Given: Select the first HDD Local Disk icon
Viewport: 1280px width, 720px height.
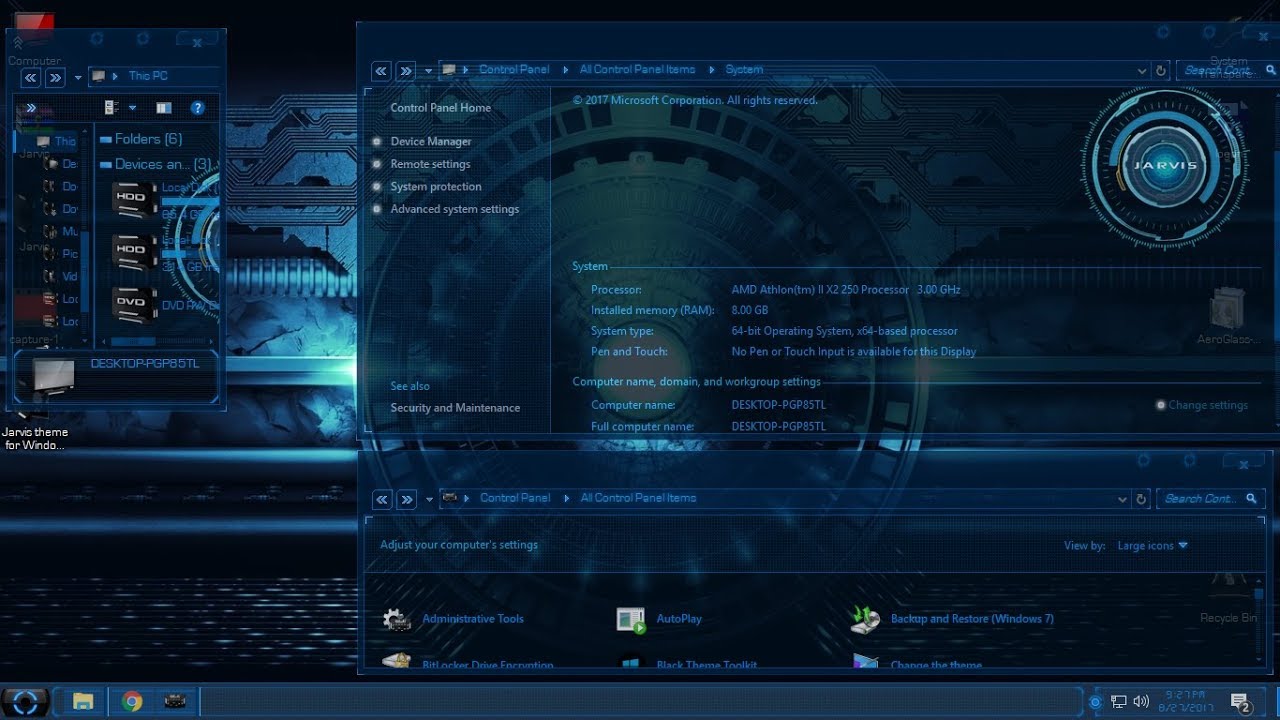Looking at the screenshot, I should 134,199.
